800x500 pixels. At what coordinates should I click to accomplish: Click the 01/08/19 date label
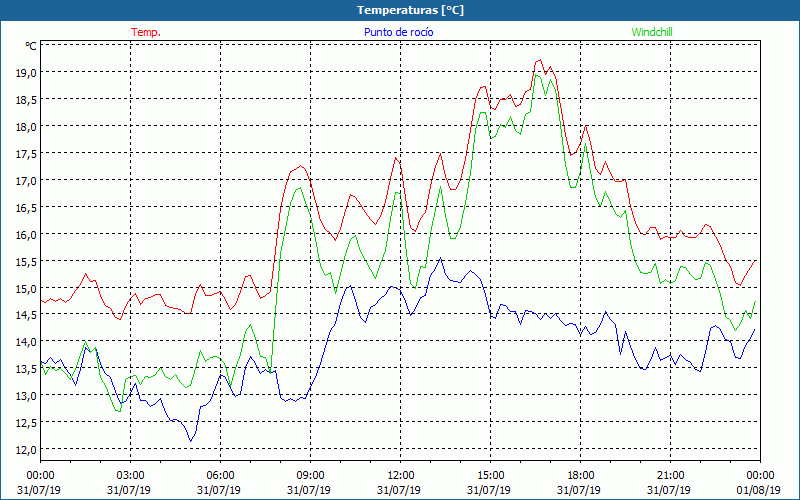coord(759,490)
